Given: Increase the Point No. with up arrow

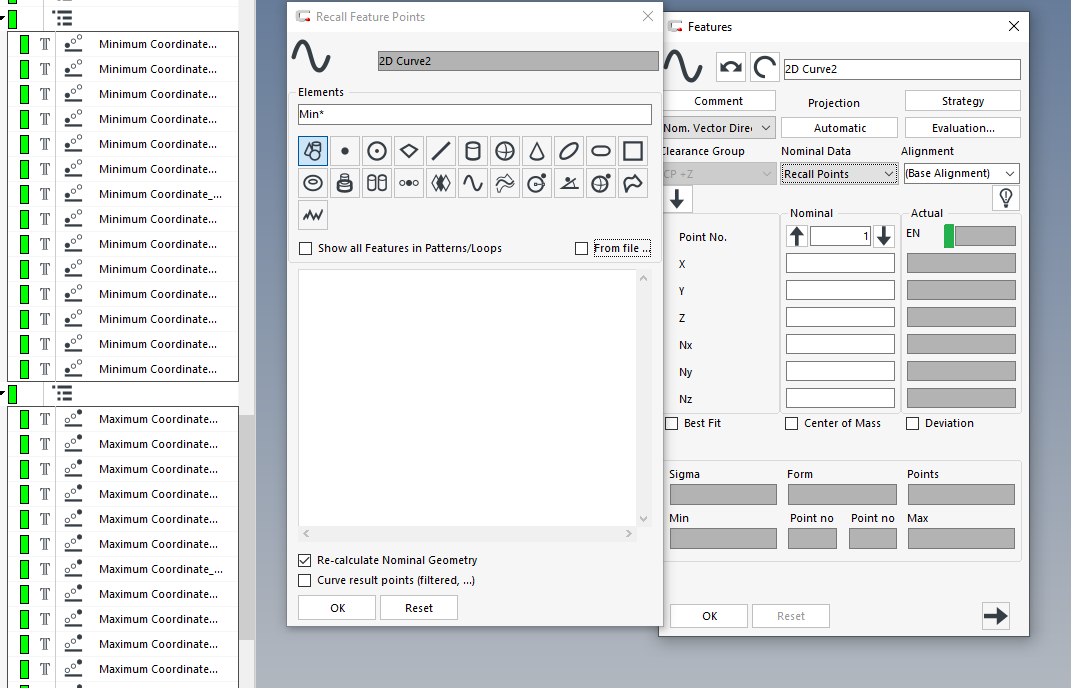Looking at the screenshot, I should point(797,236).
